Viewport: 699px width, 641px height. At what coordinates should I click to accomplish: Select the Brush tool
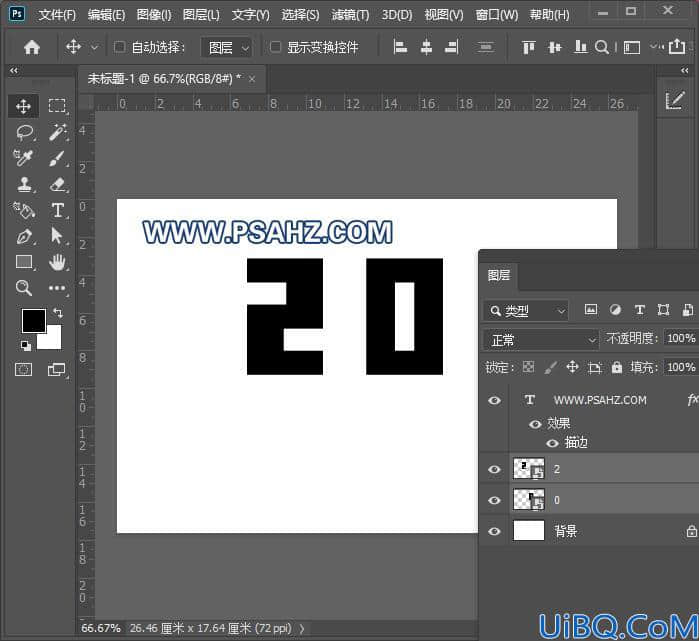pos(58,158)
